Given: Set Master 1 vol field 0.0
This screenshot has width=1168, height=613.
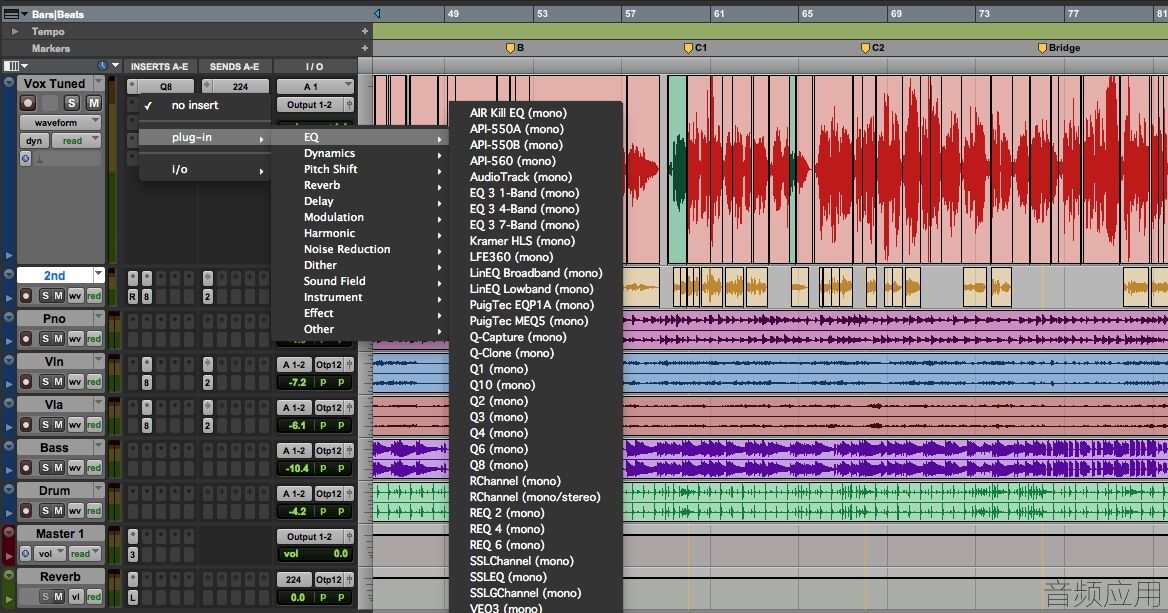Looking at the screenshot, I should (315, 553).
